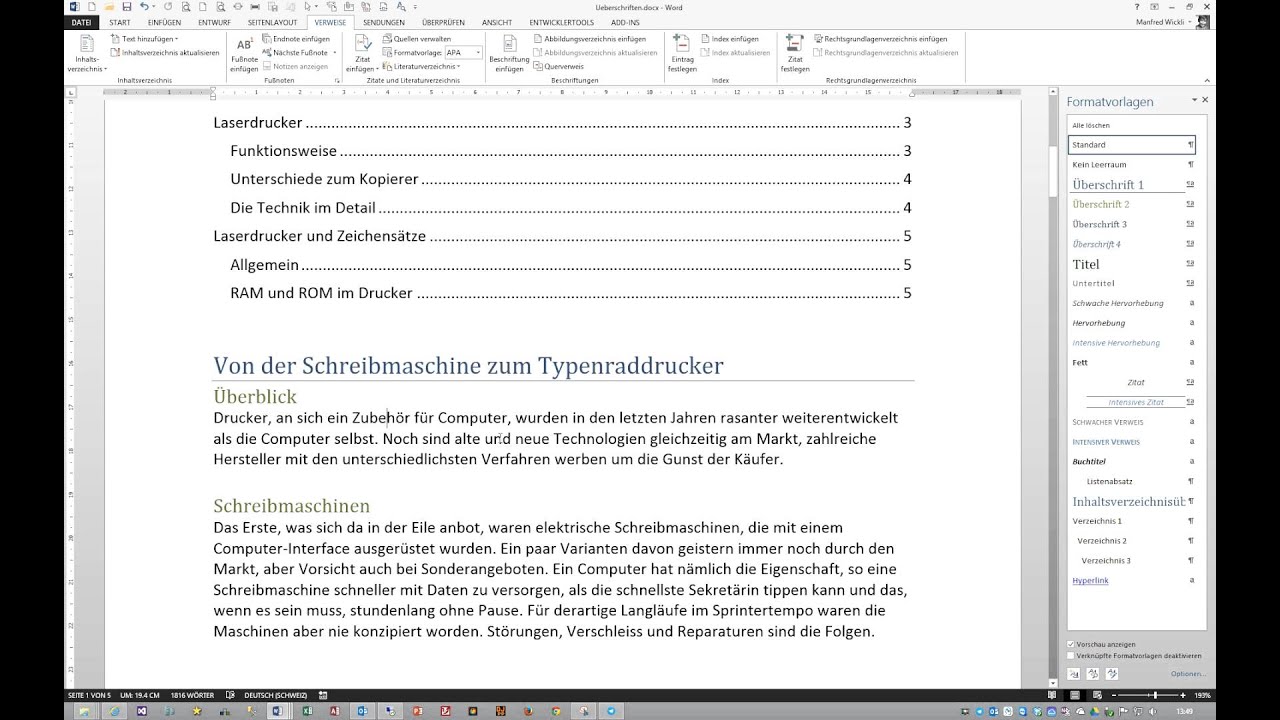The width and height of the screenshot is (1280, 720).
Task: Open Literaturverzeichnis dropdown
Action: coord(420,66)
